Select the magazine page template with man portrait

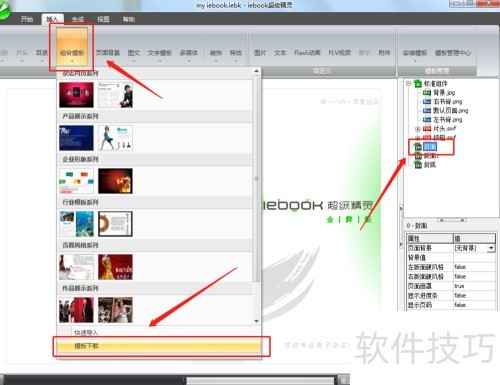click(115, 95)
